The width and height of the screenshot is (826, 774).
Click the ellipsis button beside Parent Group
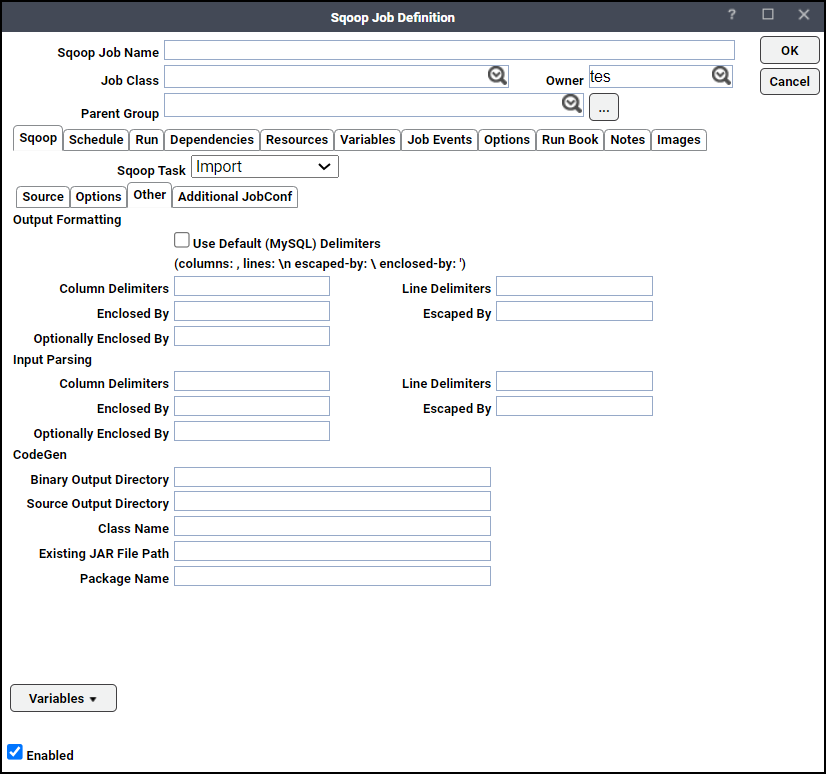click(x=604, y=107)
